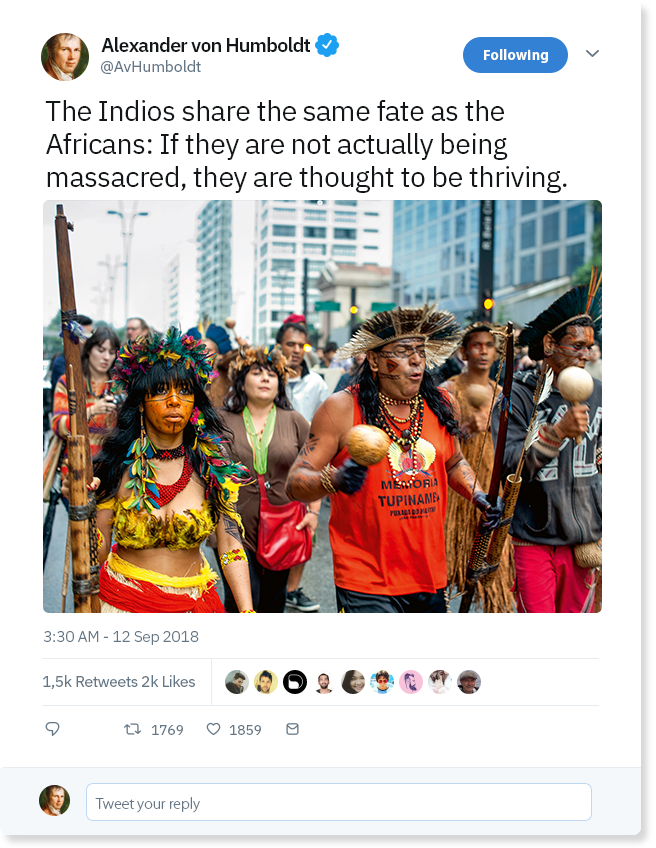Open the 1,5k Retweets list
Viewport: 656px width, 848px height.
coord(90,682)
